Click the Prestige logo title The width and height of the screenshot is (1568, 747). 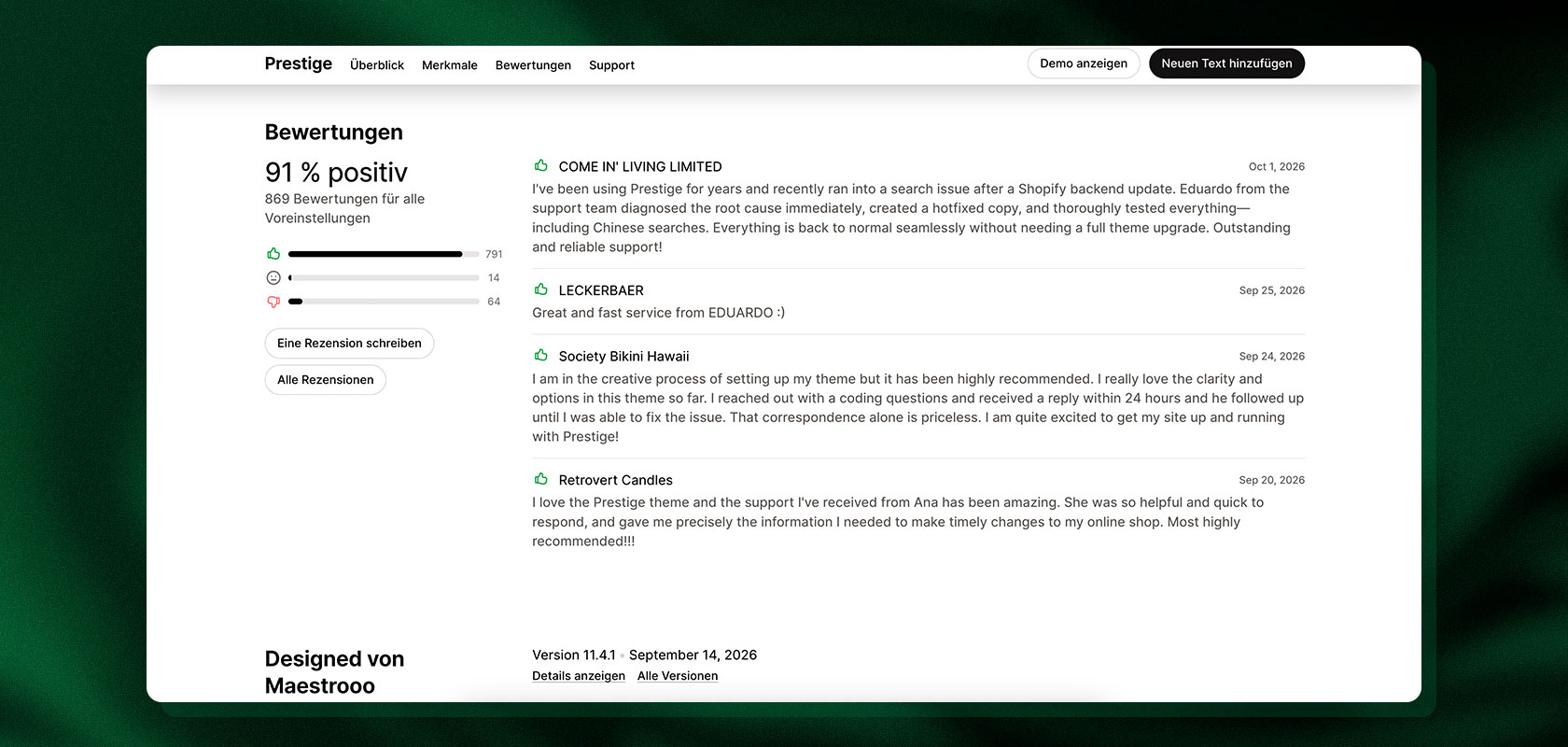click(299, 63)
